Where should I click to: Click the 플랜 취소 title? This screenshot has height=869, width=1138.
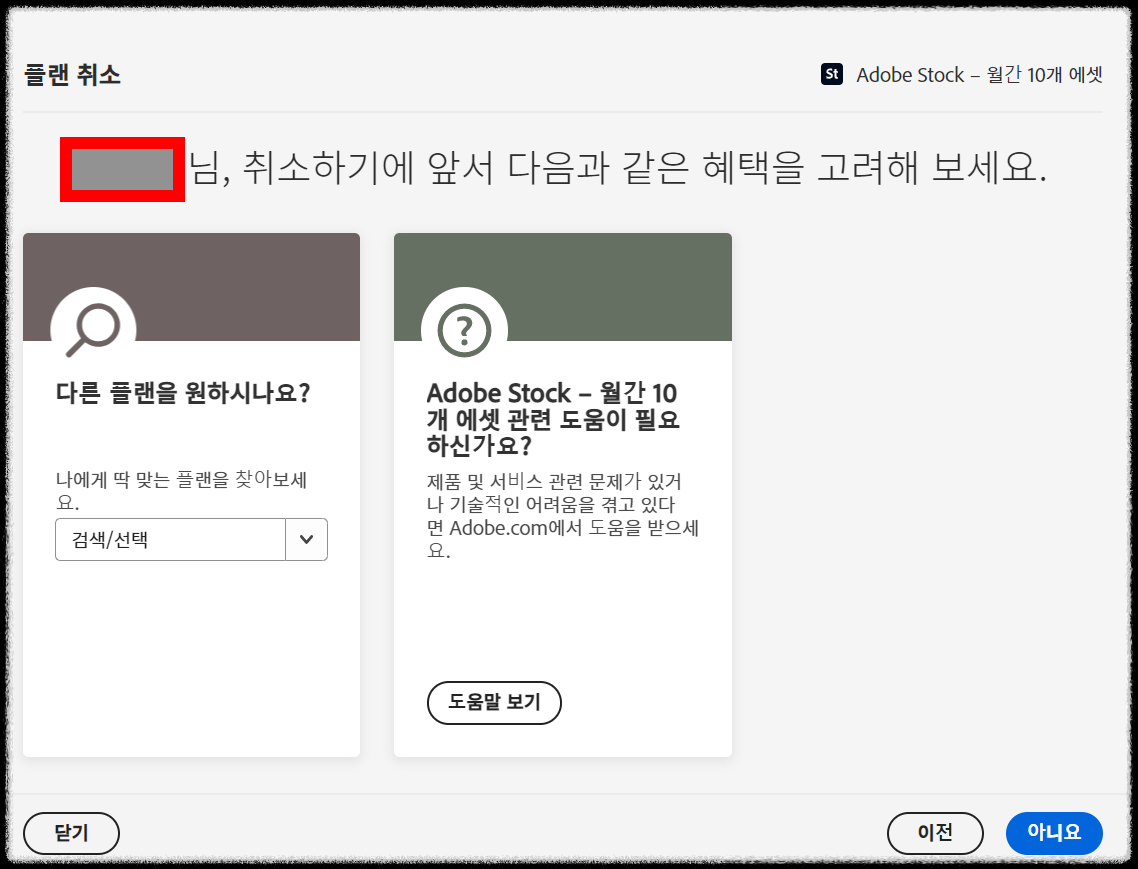pyautogui.click(x=73, y=75)
